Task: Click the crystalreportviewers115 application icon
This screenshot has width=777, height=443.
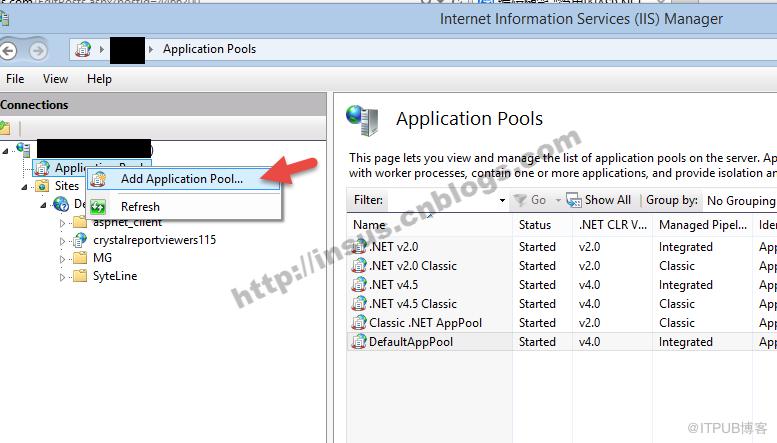Action: 79,240
